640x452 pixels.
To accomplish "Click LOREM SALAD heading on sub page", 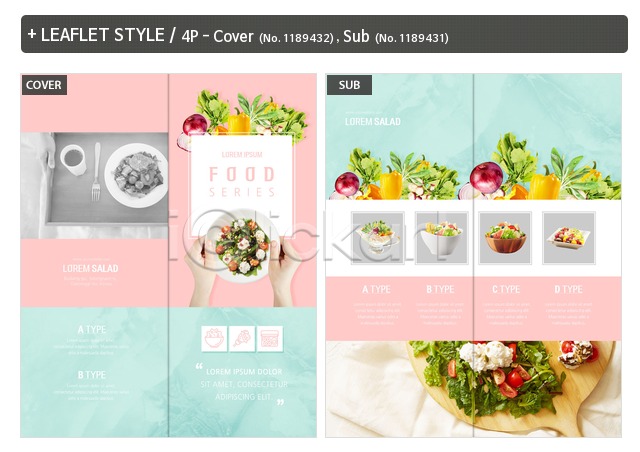I will [x=373, y=122].
